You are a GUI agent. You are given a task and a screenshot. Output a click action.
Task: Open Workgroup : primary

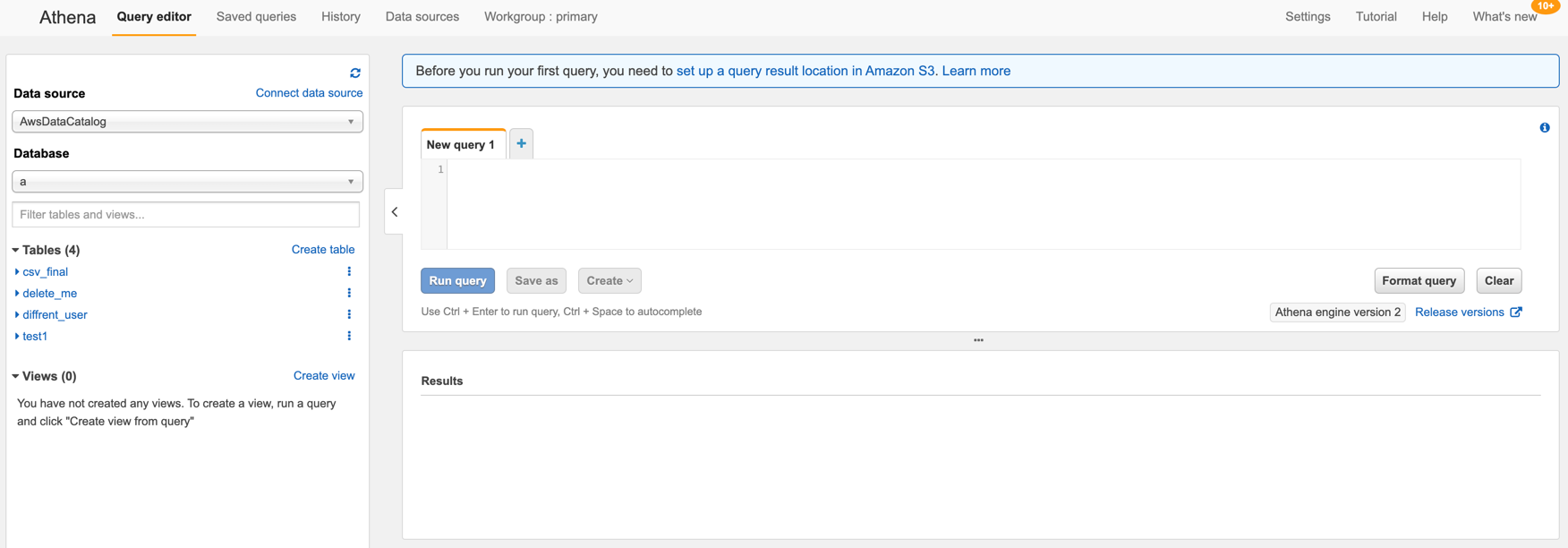(x=541, y=17)
